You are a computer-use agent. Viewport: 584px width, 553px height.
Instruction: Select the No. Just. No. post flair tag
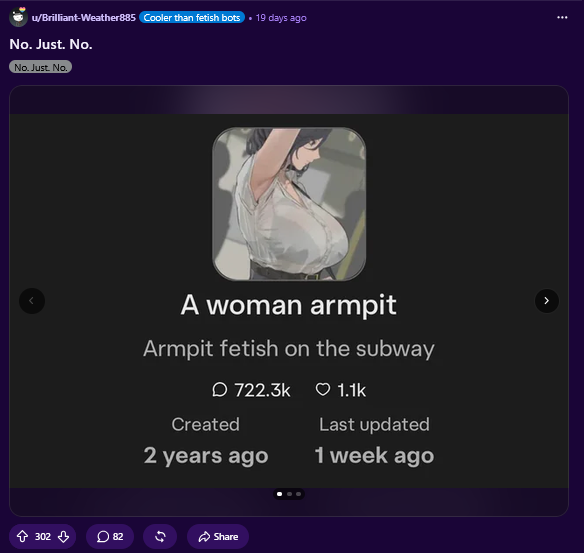pos(41,67)
